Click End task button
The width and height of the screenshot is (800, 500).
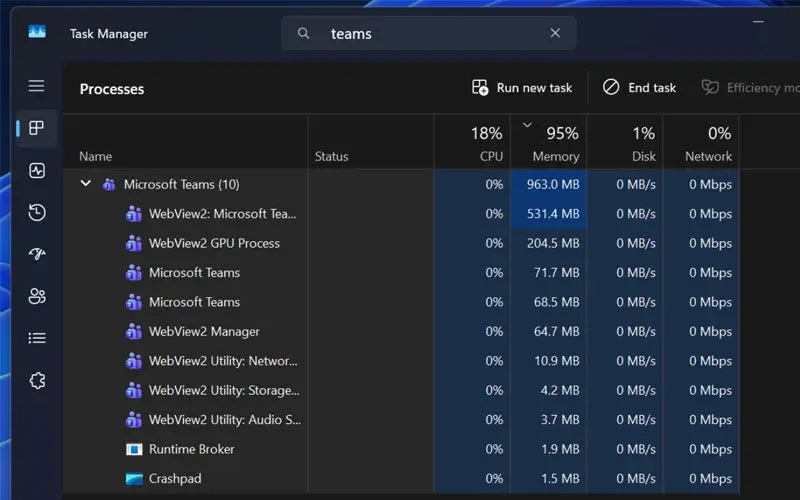tap(639, 88)
